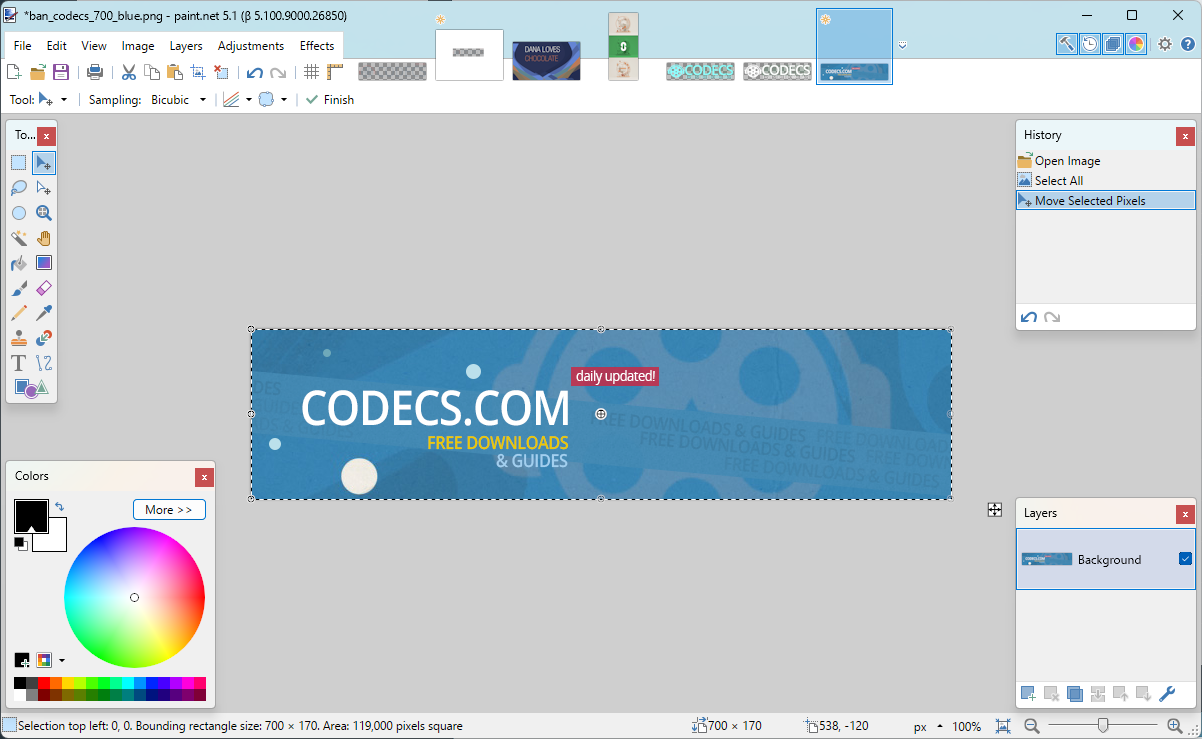Open the antialiasing mode dropdown
Viewport: 1202px width, 739px height.
click(x=237, y=100)
